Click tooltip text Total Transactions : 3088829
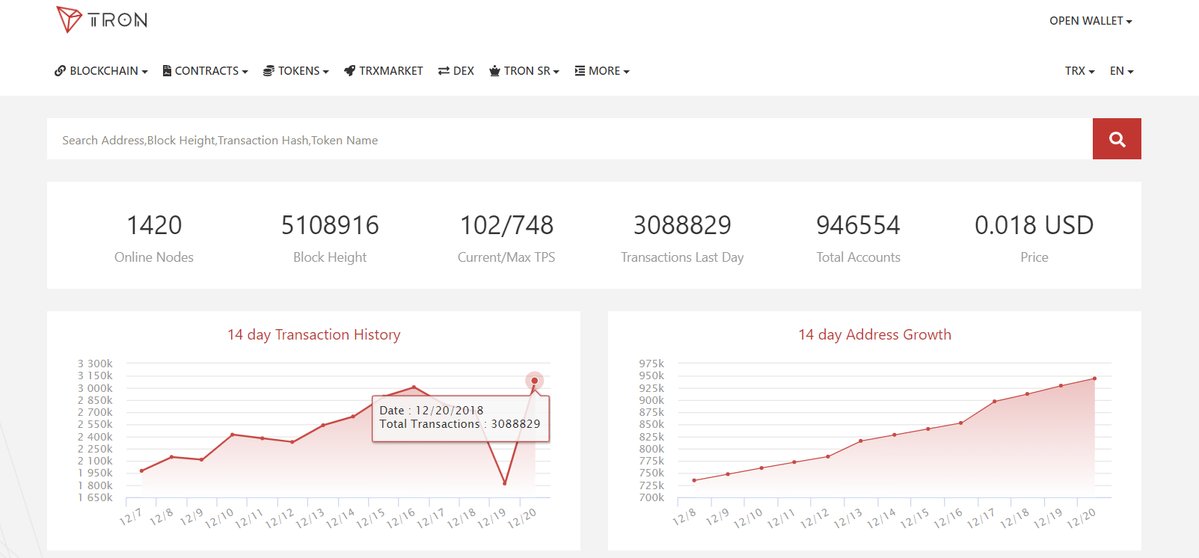 pyautogui.click(x=460, y=424)
